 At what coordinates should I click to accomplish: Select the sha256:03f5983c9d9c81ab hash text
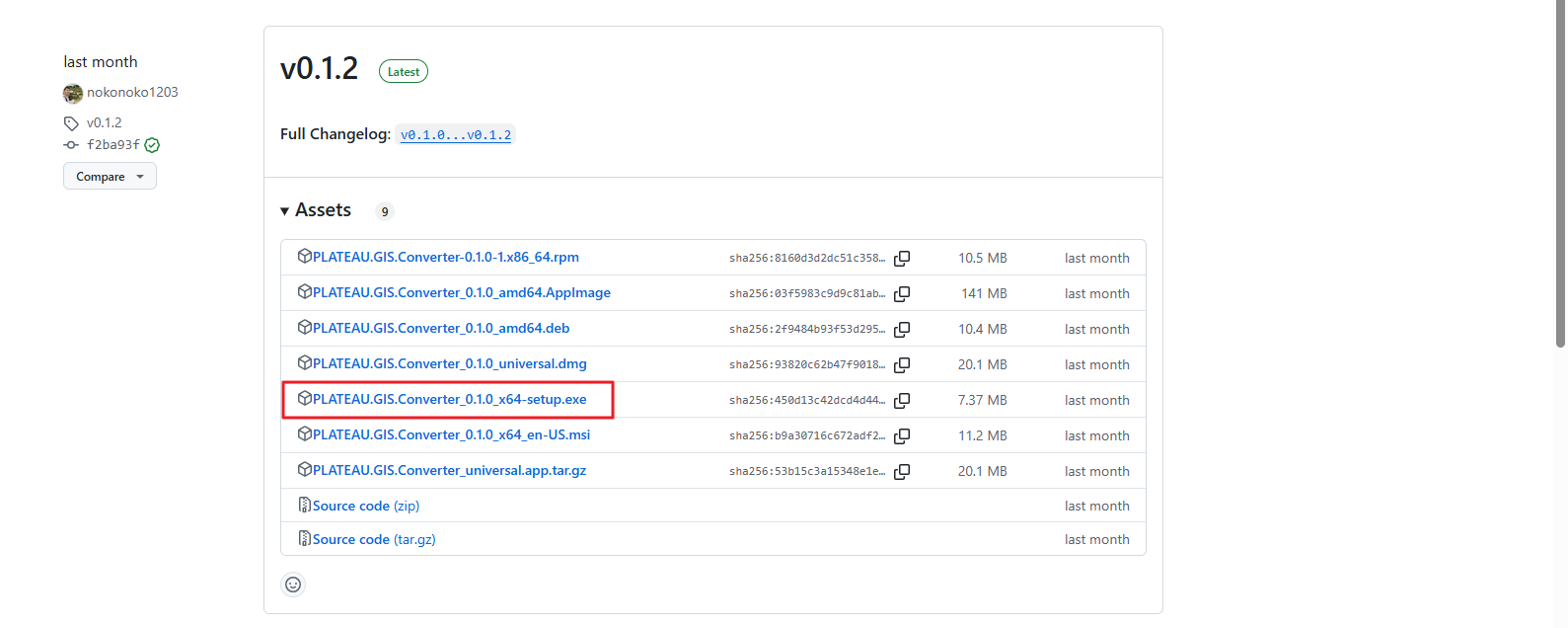click(807, 294)
